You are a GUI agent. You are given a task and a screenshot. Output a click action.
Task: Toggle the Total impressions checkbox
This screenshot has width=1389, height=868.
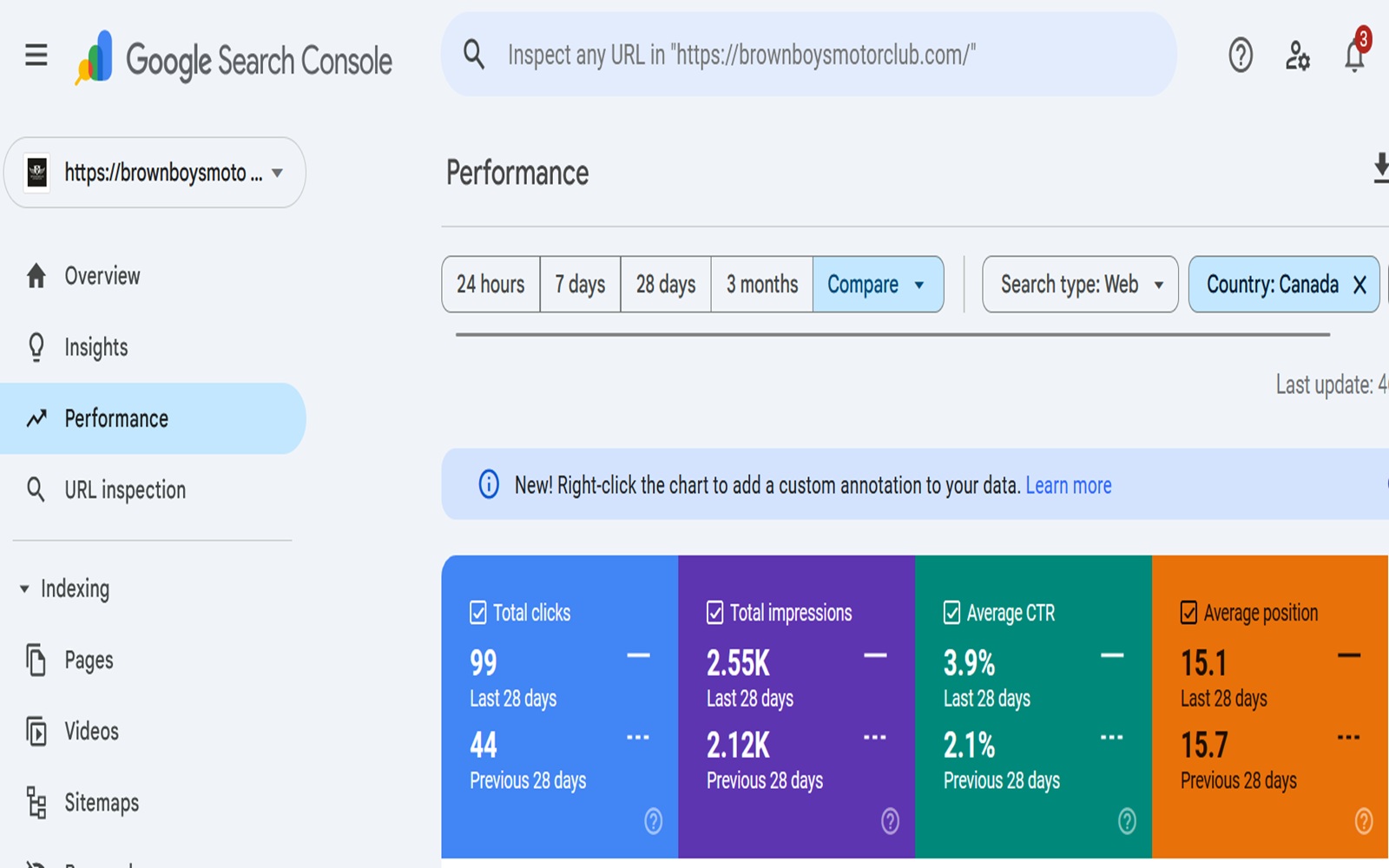coord(714,612)
